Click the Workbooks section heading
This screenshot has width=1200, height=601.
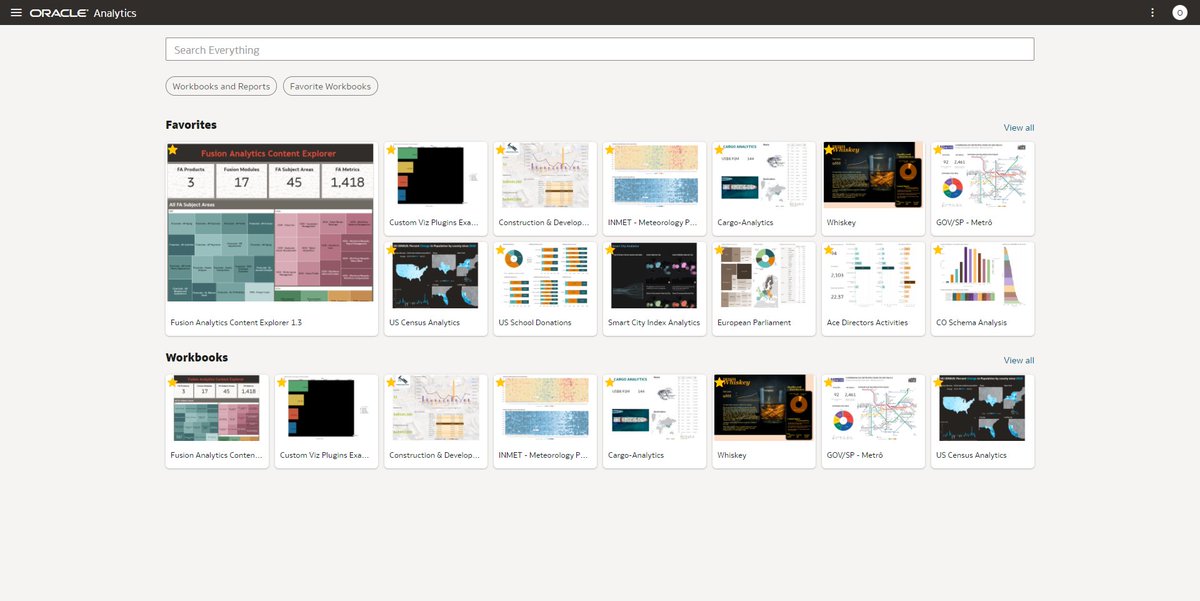click(197, 357)
